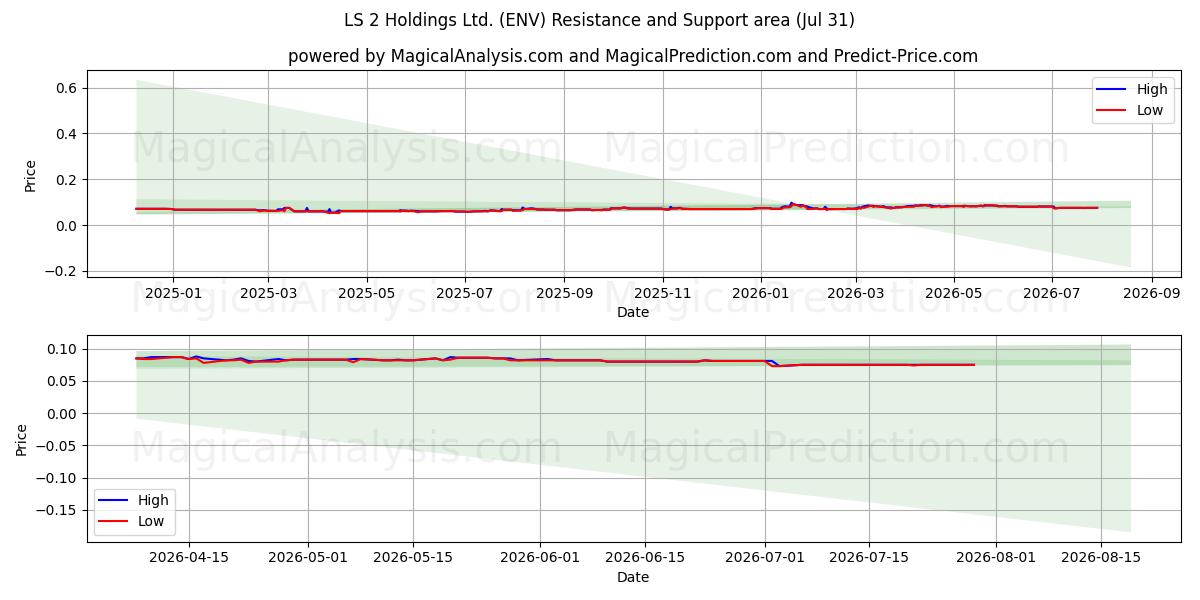Click the '2026-01' date tick on the top chart
Screen dimensions: 1200x600
pos(761,294)
